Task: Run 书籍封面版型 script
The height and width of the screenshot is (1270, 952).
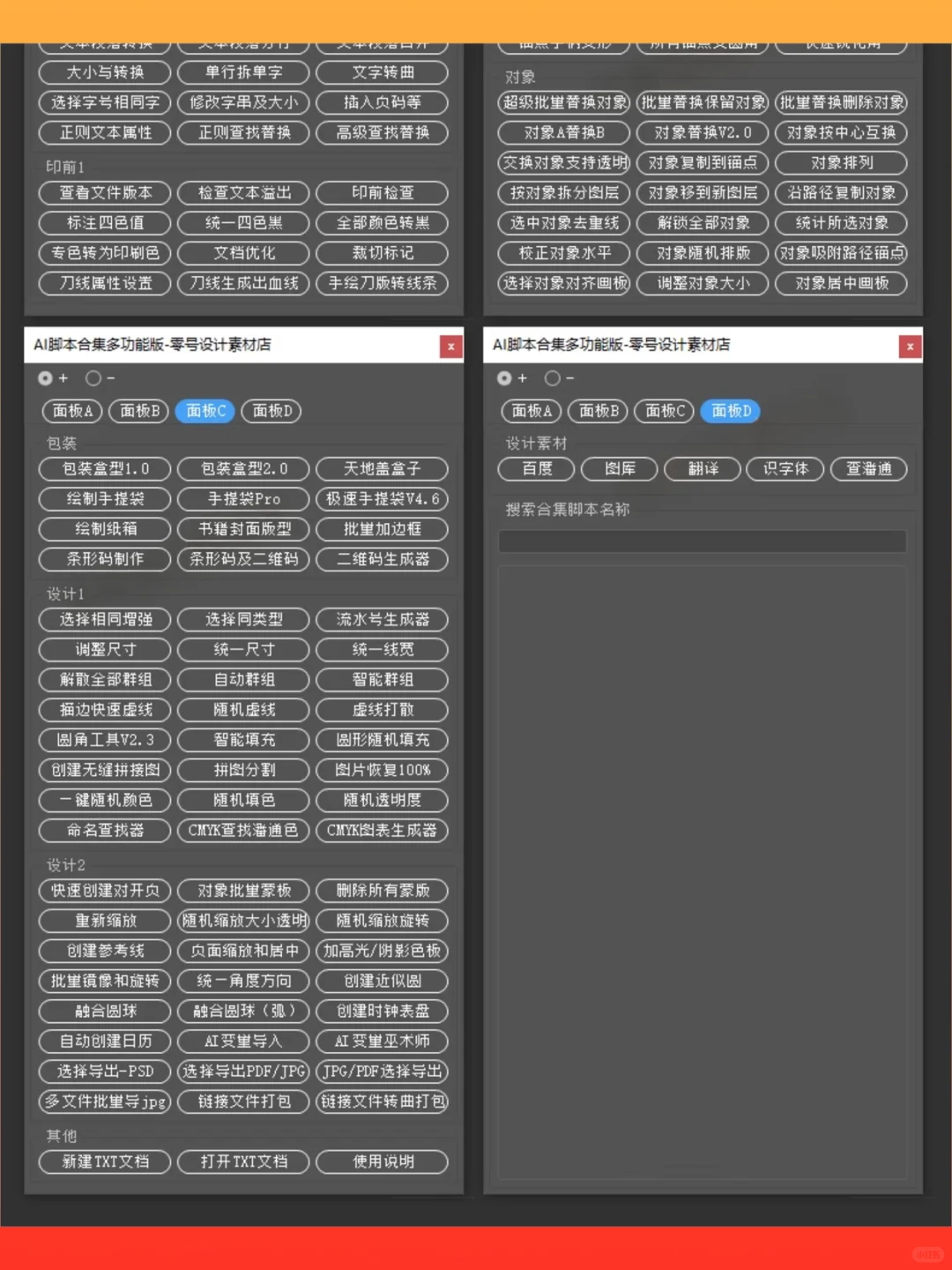Action: [243, 529]
